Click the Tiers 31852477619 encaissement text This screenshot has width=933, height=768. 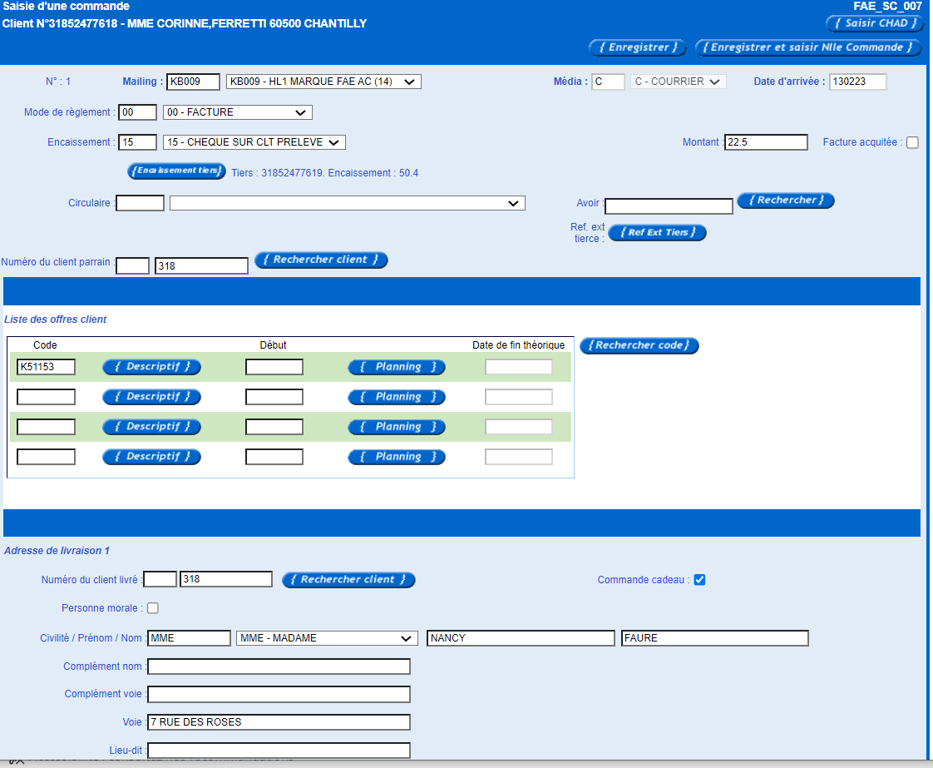[325, 173]
